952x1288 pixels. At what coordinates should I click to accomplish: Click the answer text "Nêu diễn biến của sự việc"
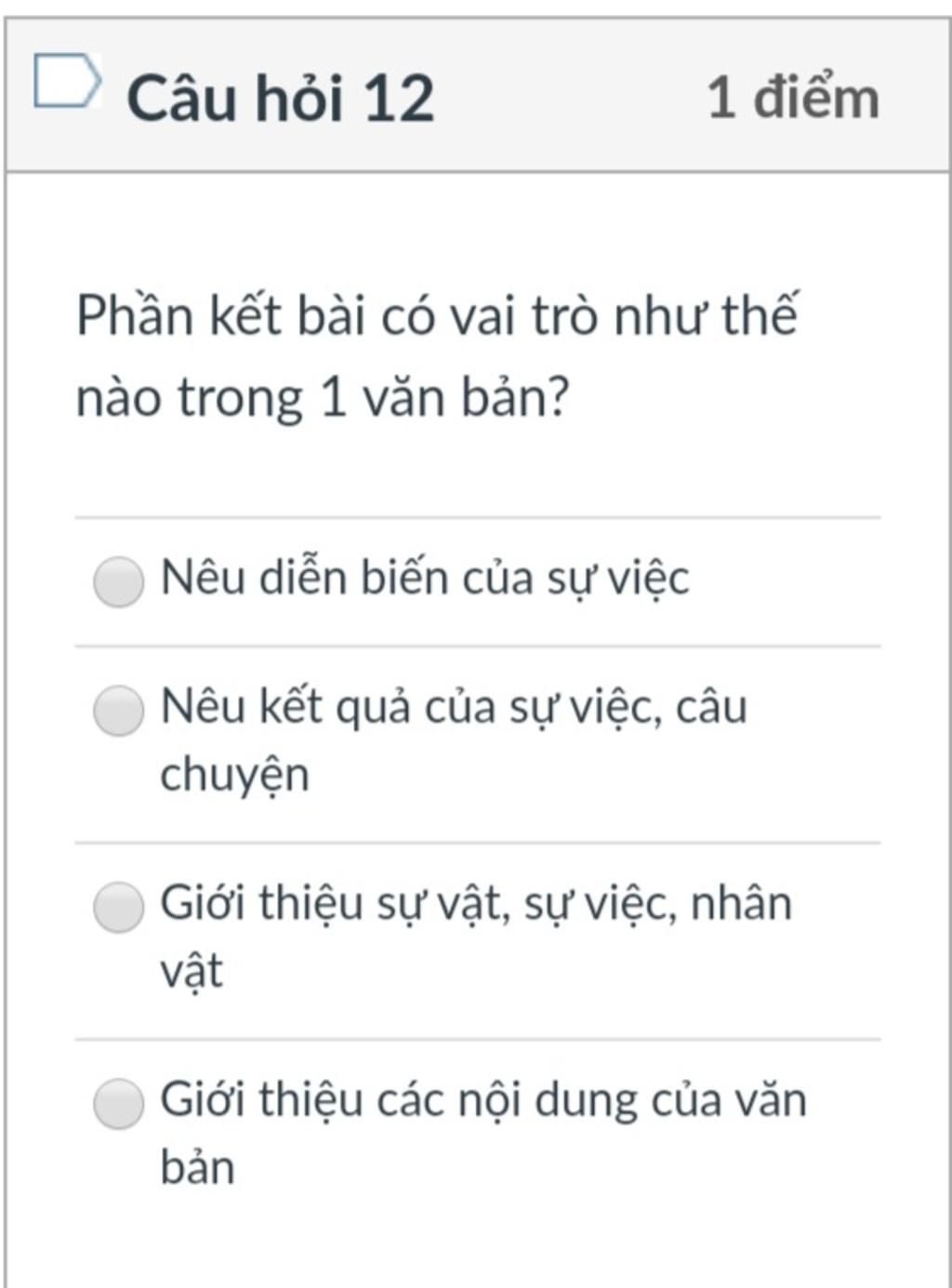[424, 578]
